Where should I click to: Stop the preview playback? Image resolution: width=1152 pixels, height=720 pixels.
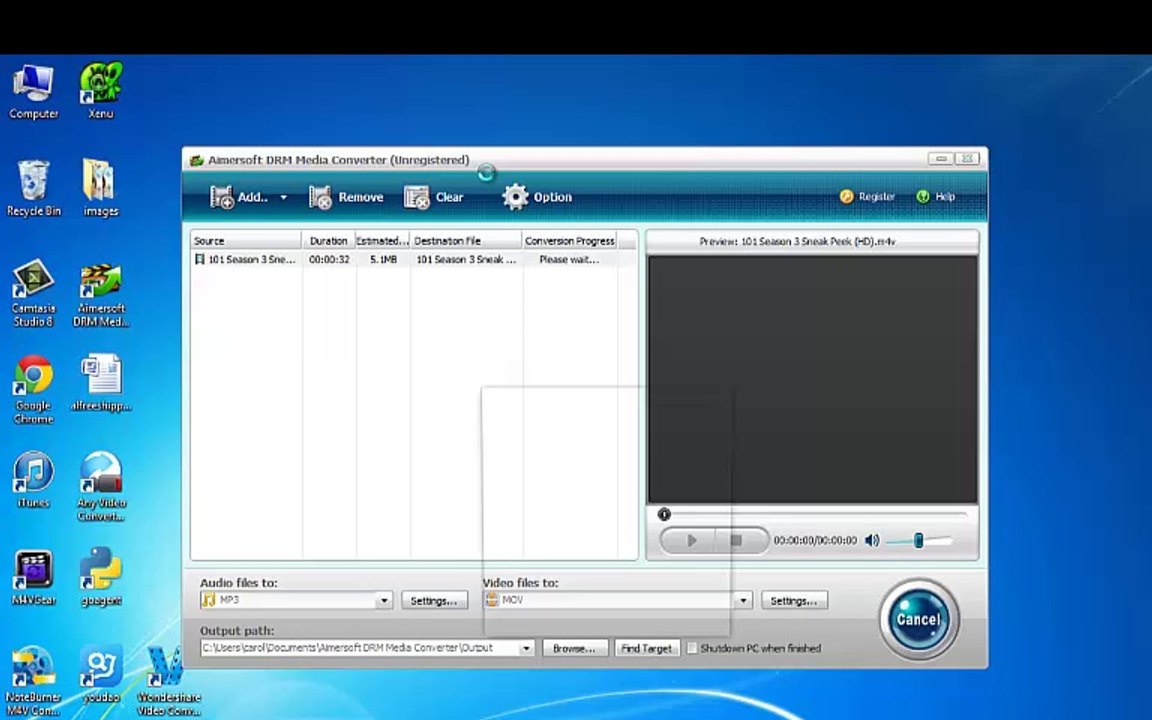click(x=737, y=541)
